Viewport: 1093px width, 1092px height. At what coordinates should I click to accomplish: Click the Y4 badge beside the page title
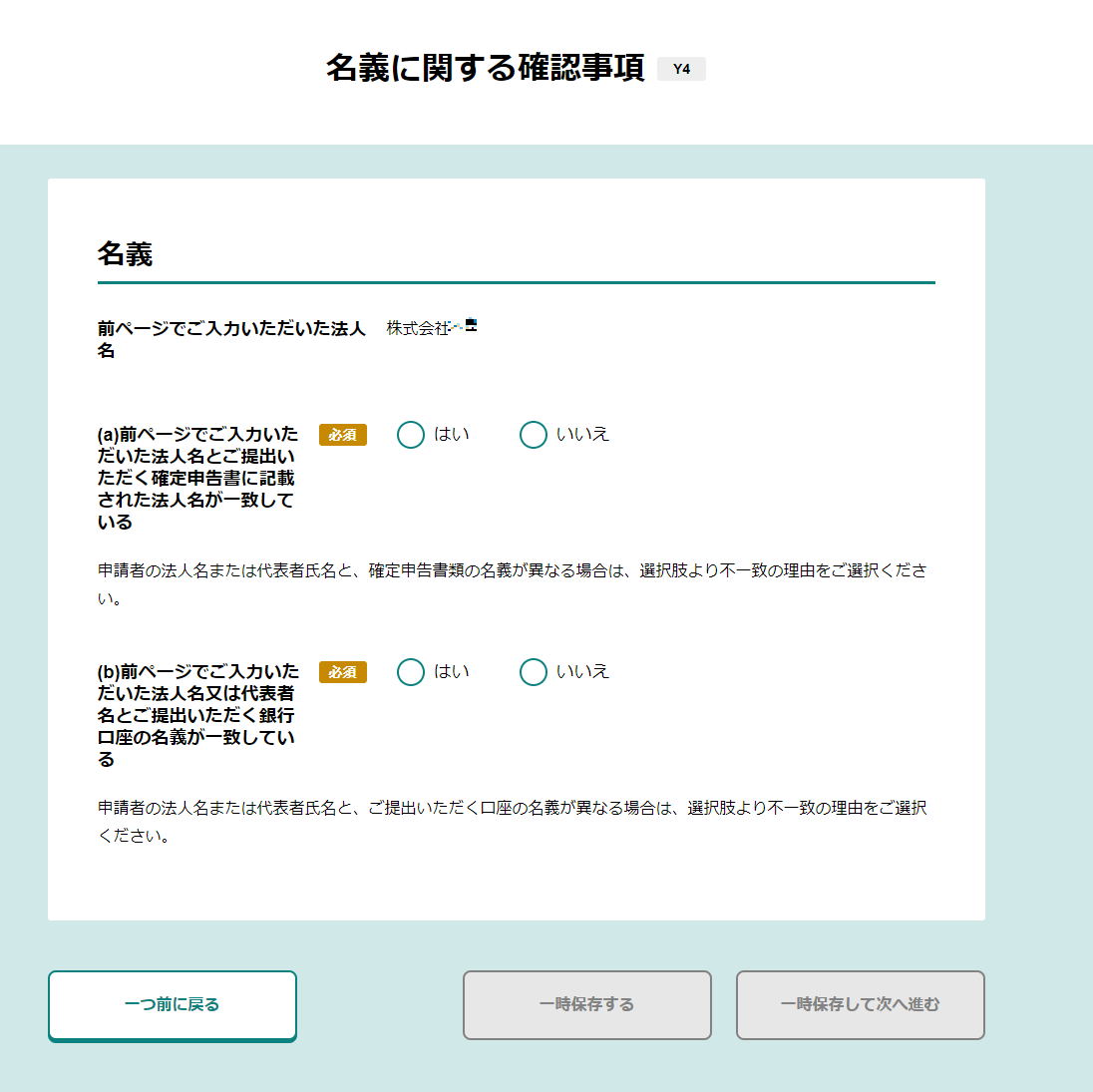tap(681, 69)
